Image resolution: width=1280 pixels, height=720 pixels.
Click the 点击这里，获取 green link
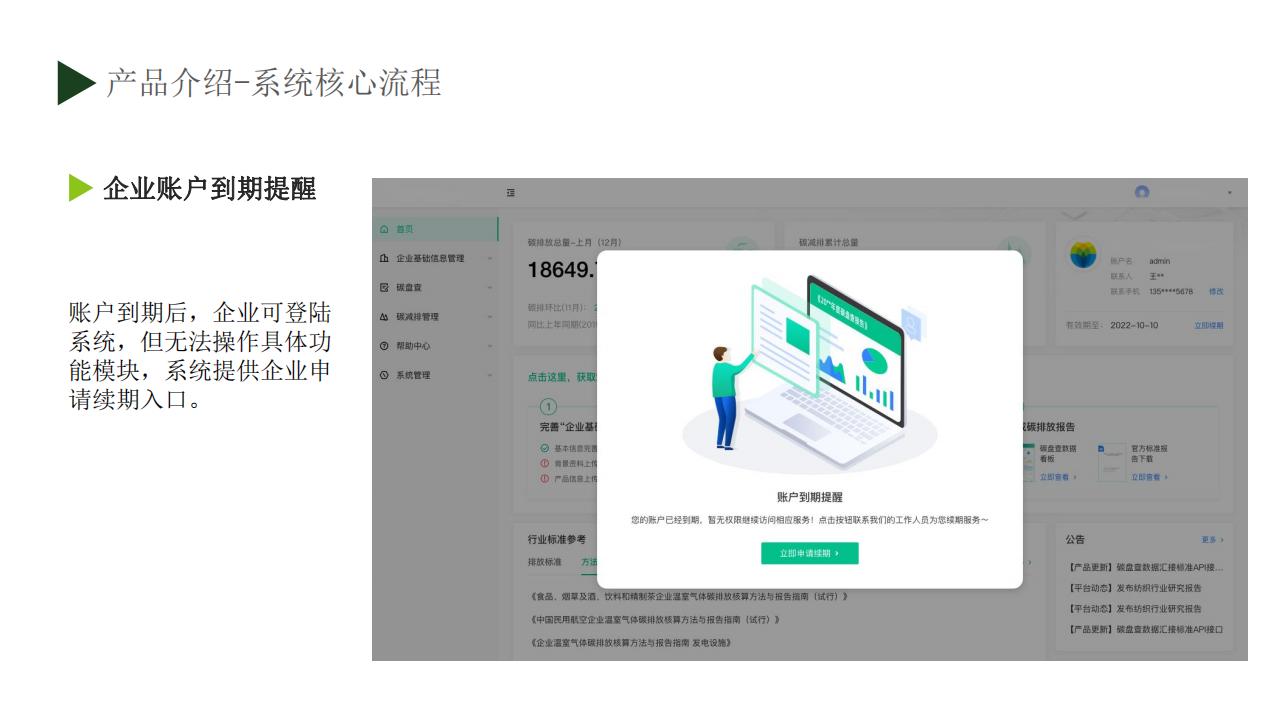tap(563, 377)
